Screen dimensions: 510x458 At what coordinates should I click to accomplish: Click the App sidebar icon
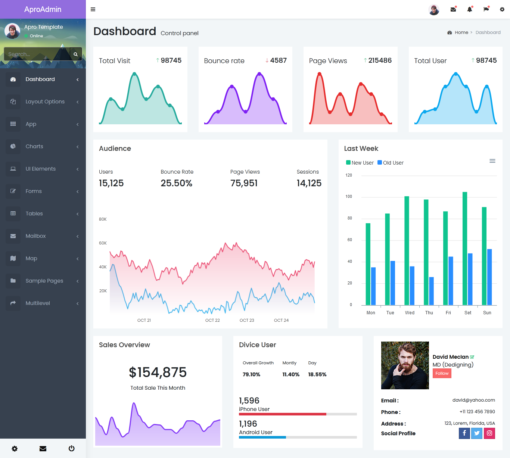[x=13, y=124]
